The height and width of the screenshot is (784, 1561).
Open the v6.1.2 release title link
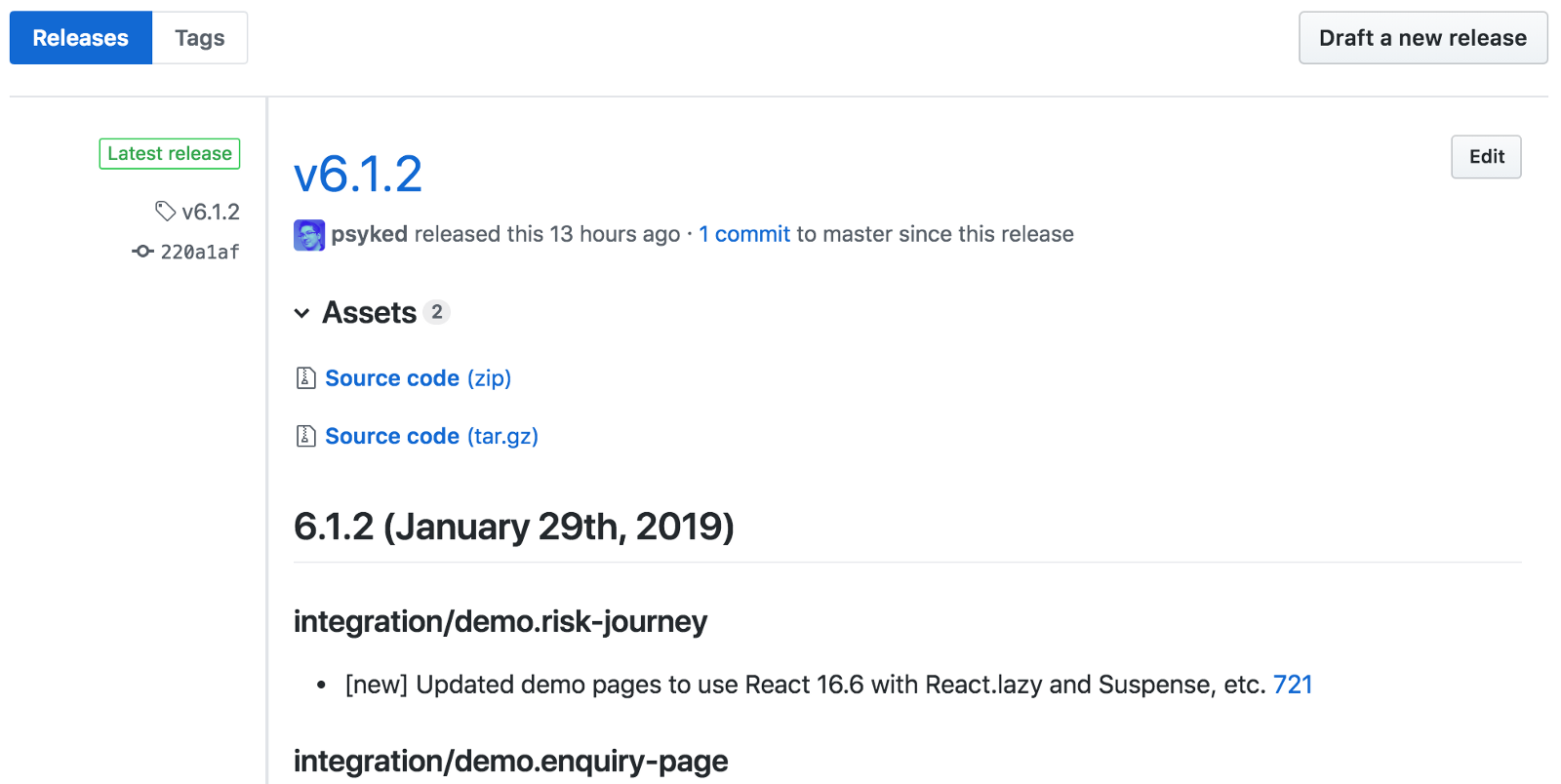[358, 175]
